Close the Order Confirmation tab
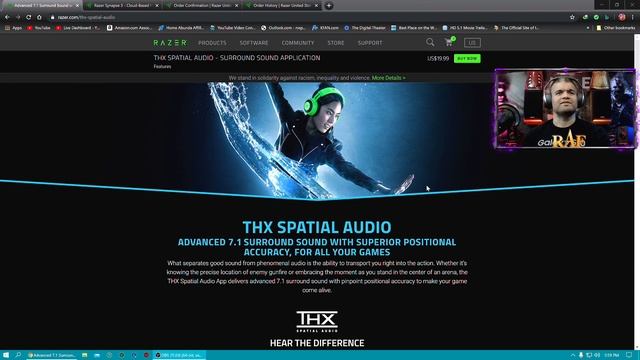Viewport: 640px width, 360px height. pyautogui.click(x=236, y=6)
